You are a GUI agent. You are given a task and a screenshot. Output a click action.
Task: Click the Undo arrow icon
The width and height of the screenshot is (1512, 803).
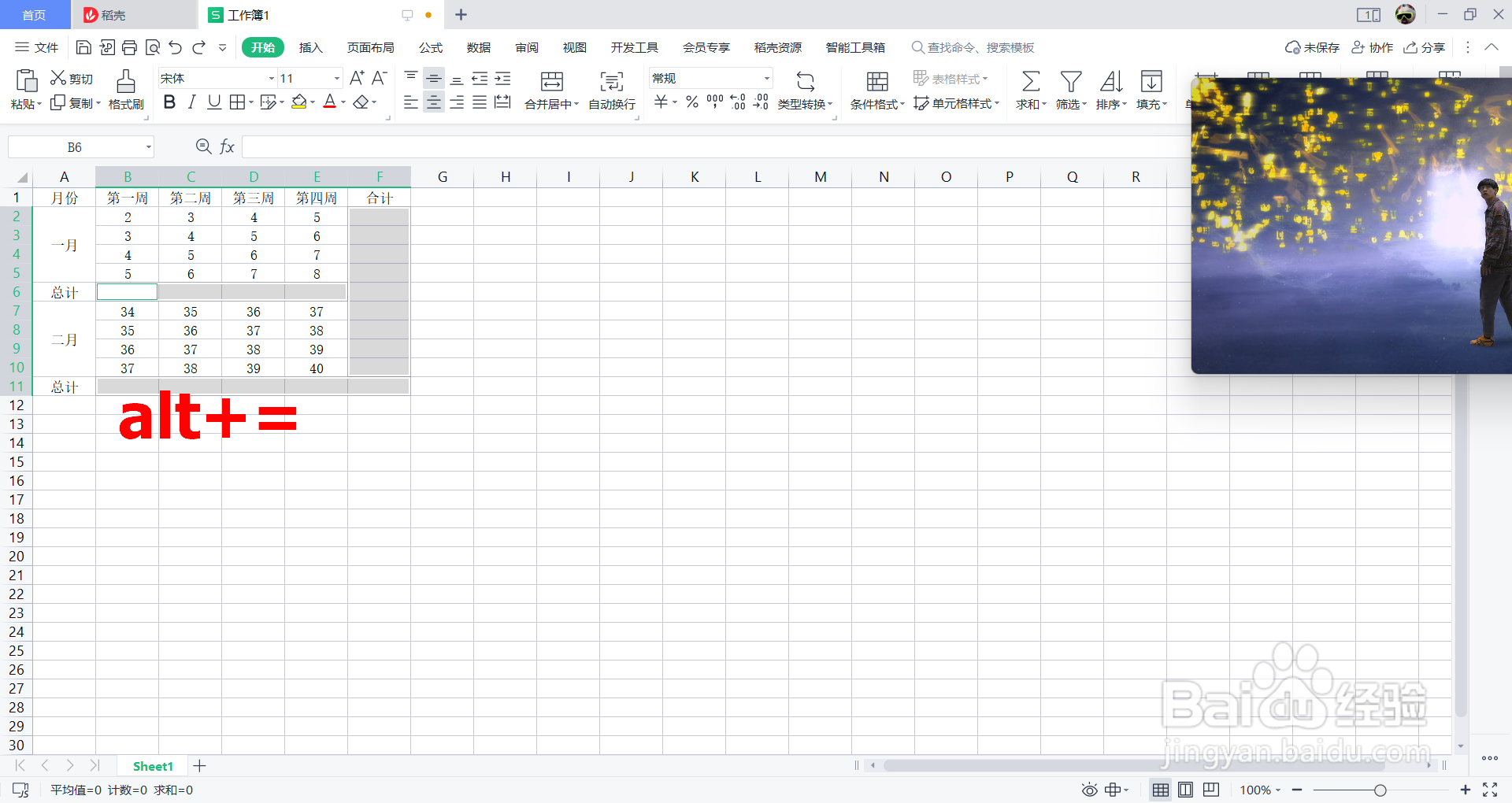[176, 47]
